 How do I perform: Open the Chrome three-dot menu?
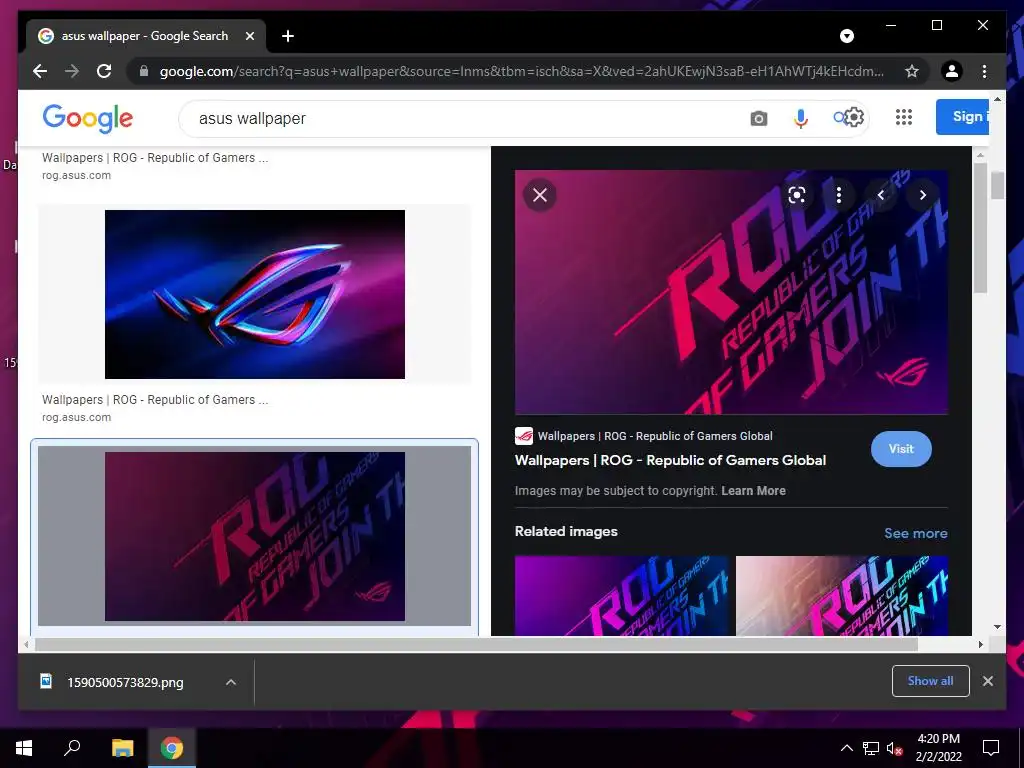click(x=984, y=71)
